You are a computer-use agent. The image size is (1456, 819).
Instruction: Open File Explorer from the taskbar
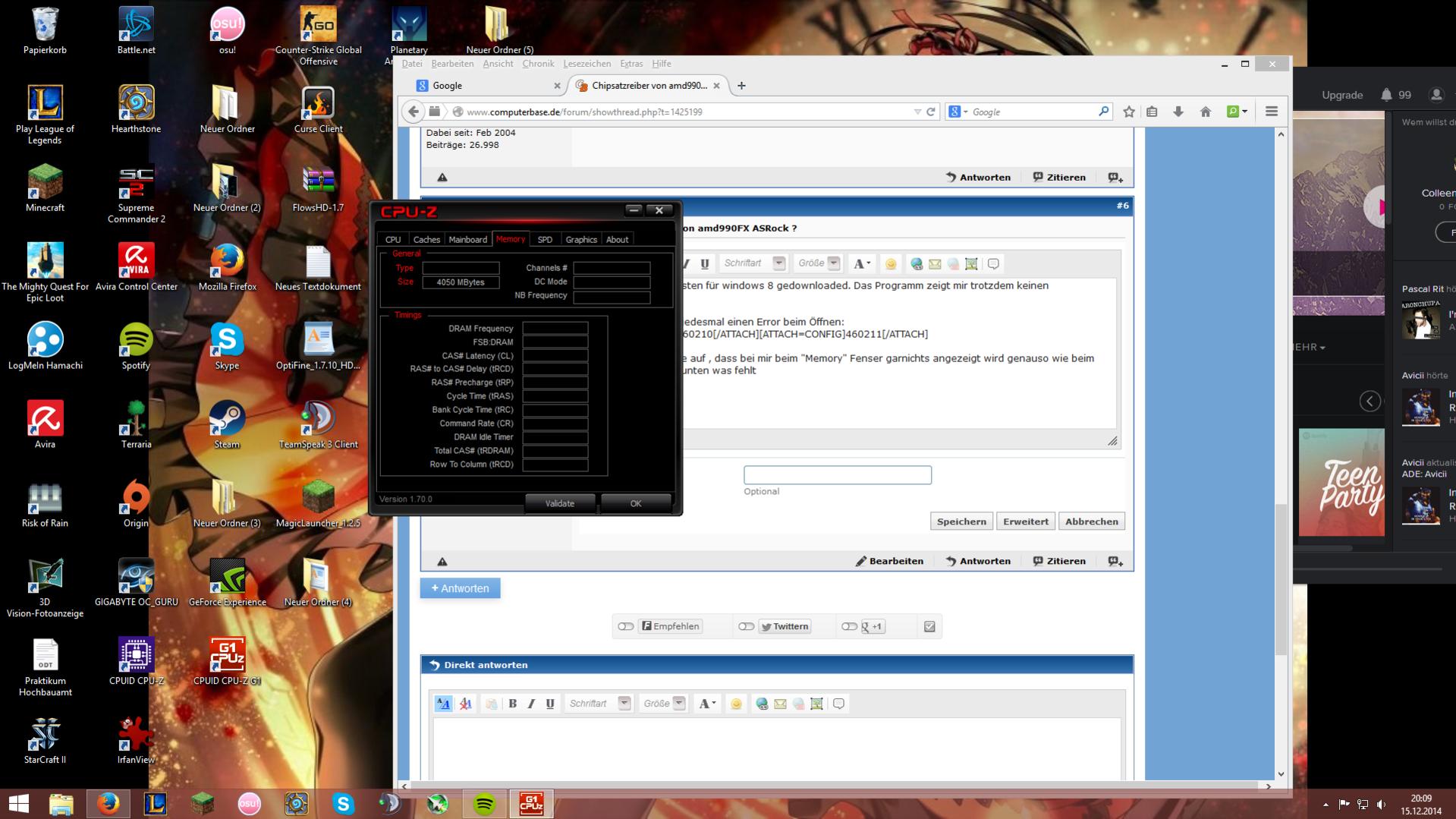pos(61,804)
